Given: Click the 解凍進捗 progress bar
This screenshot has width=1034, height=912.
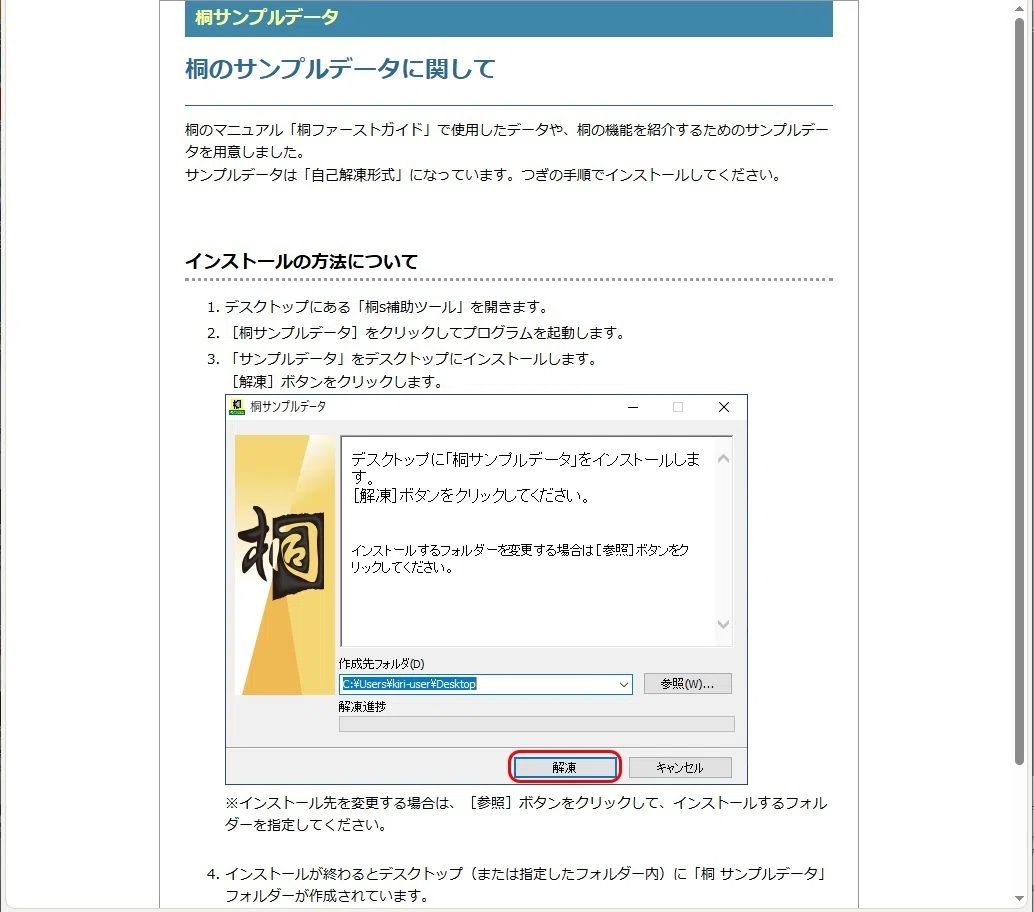Looking at the screenshot, I should tap(536, 724).
